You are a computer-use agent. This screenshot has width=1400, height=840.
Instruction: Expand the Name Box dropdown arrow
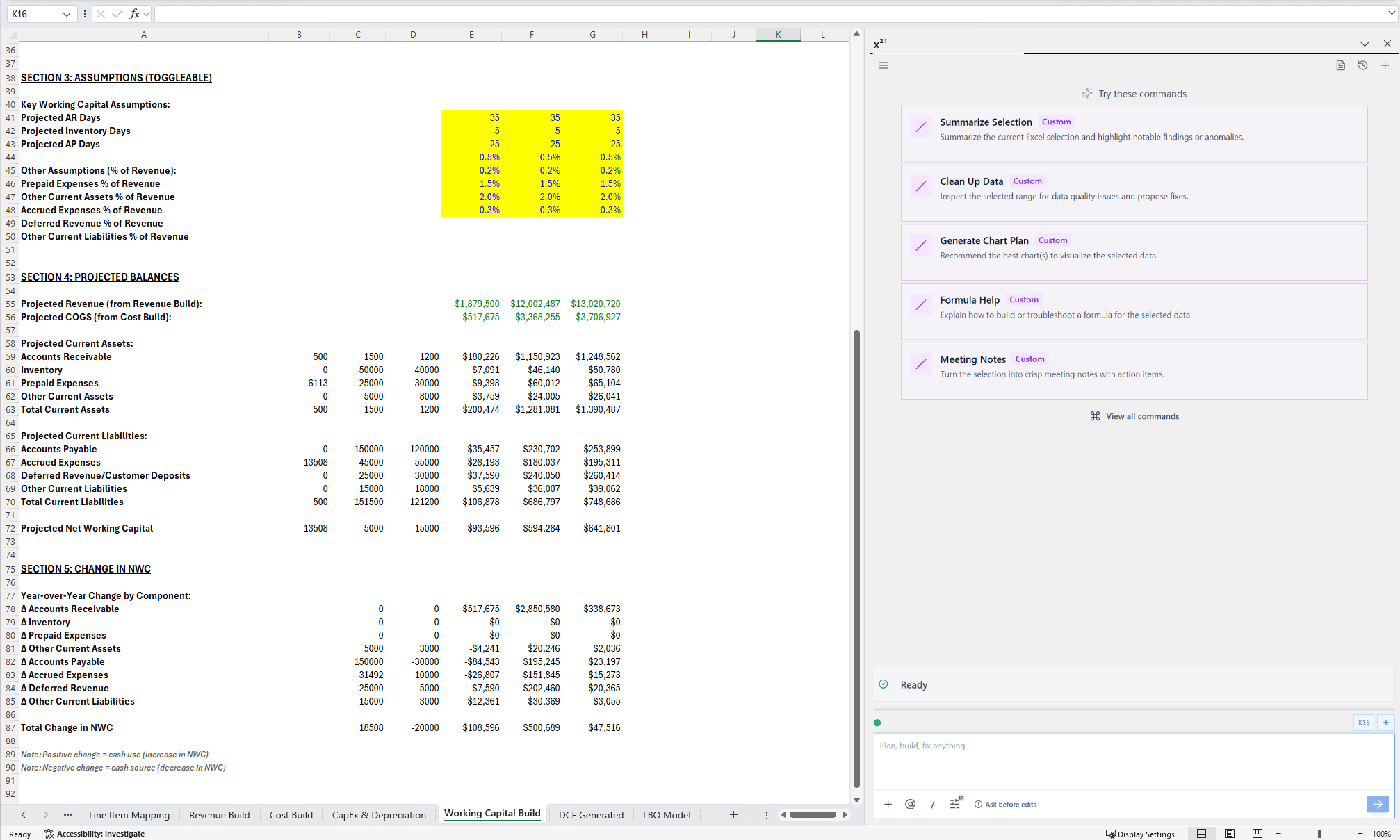coord(67,14)
